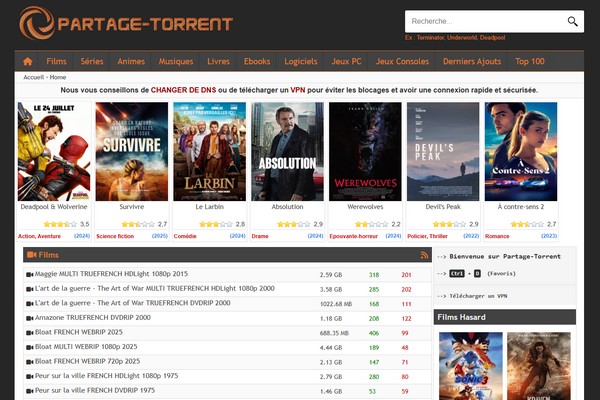Click the VPN link in notice
Viewport: 600px width, 400px height.
pyautogui.click(x=298, y=90)
